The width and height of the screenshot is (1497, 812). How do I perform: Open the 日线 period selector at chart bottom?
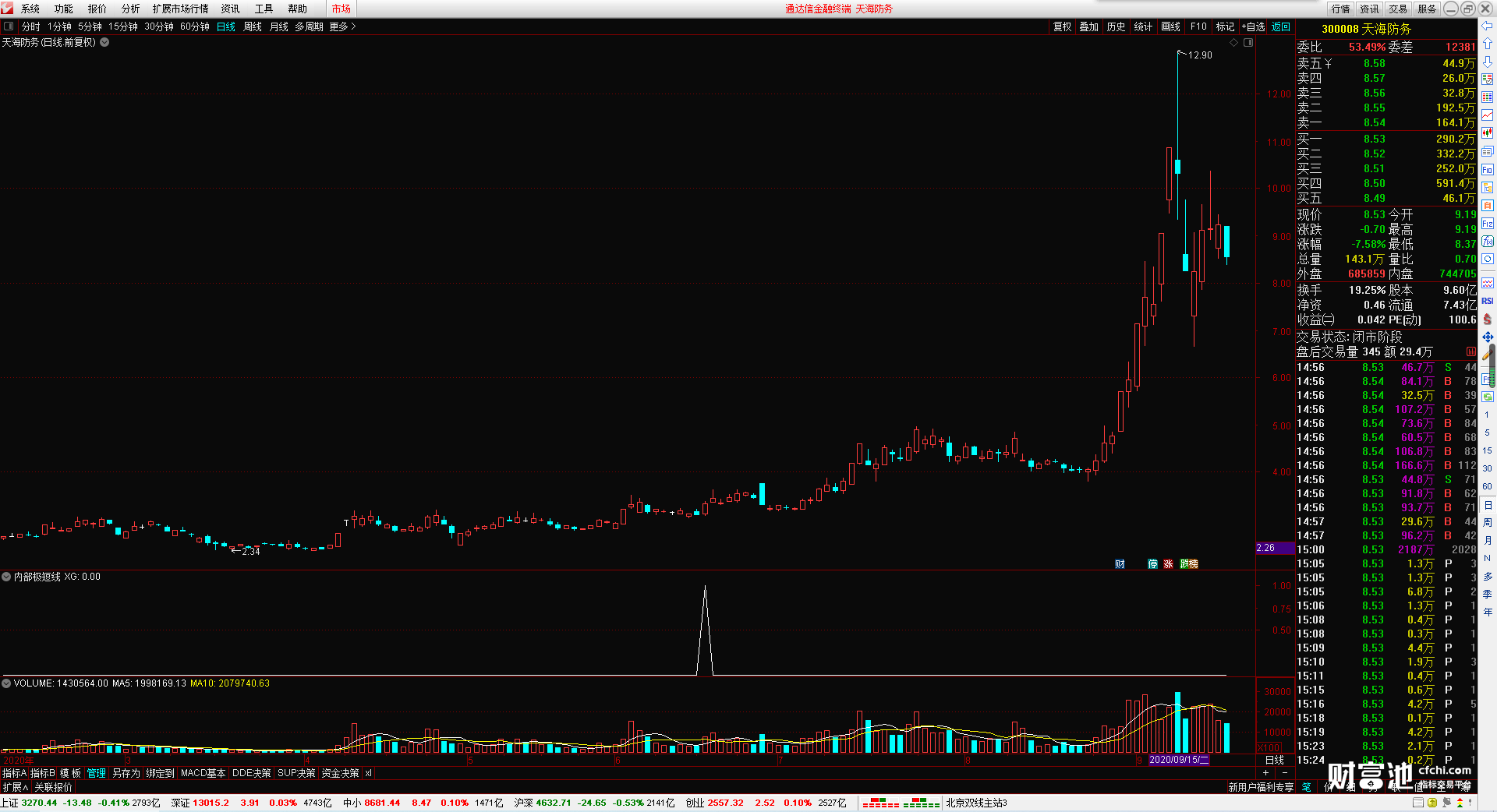(x=1275, y=760)
